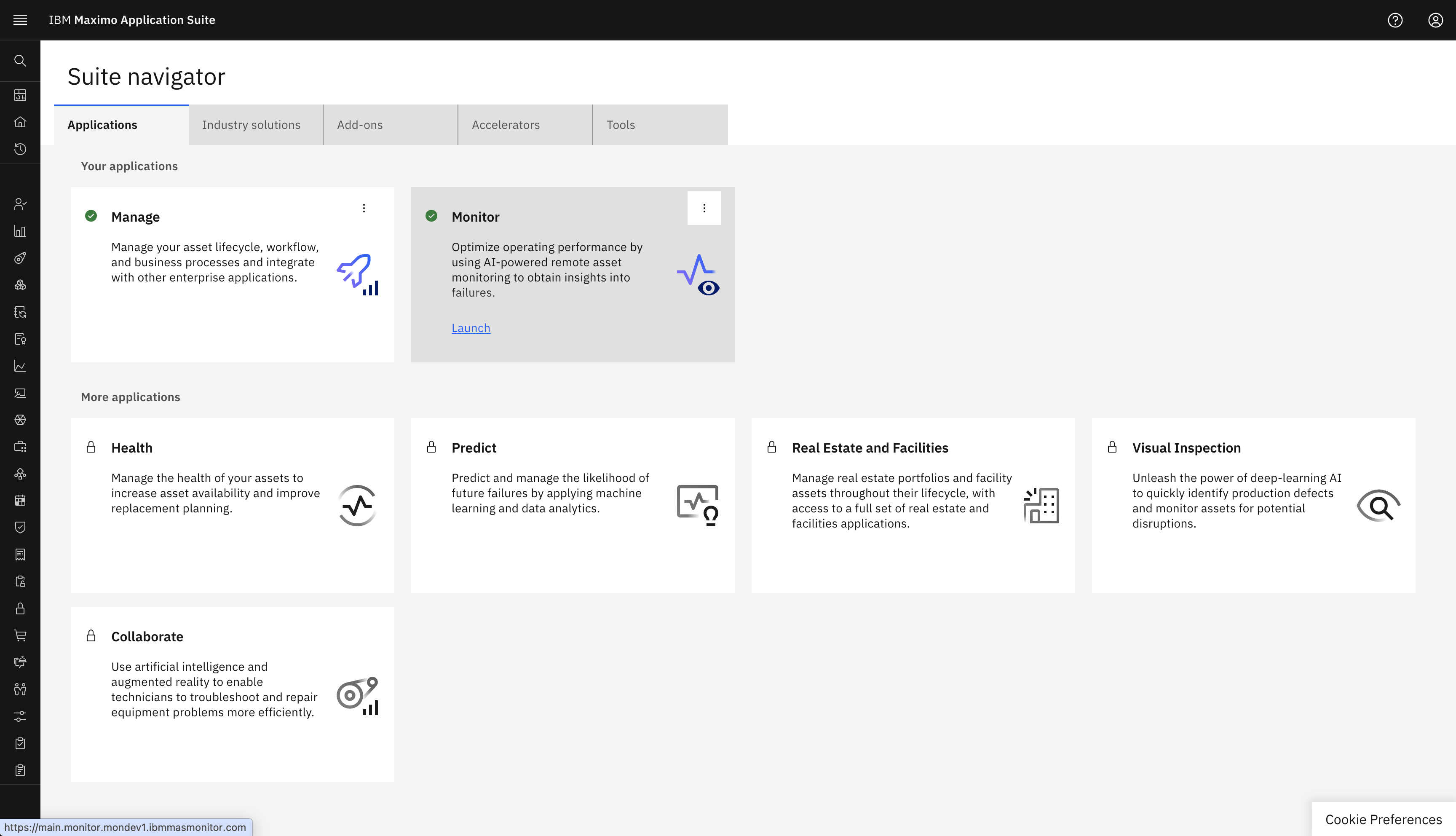Image resolution: width=1456 pixels, height=836 pixels.
Task: Click the clipboard-with-lock sidebar icon
Action: [x=20, y=581]
